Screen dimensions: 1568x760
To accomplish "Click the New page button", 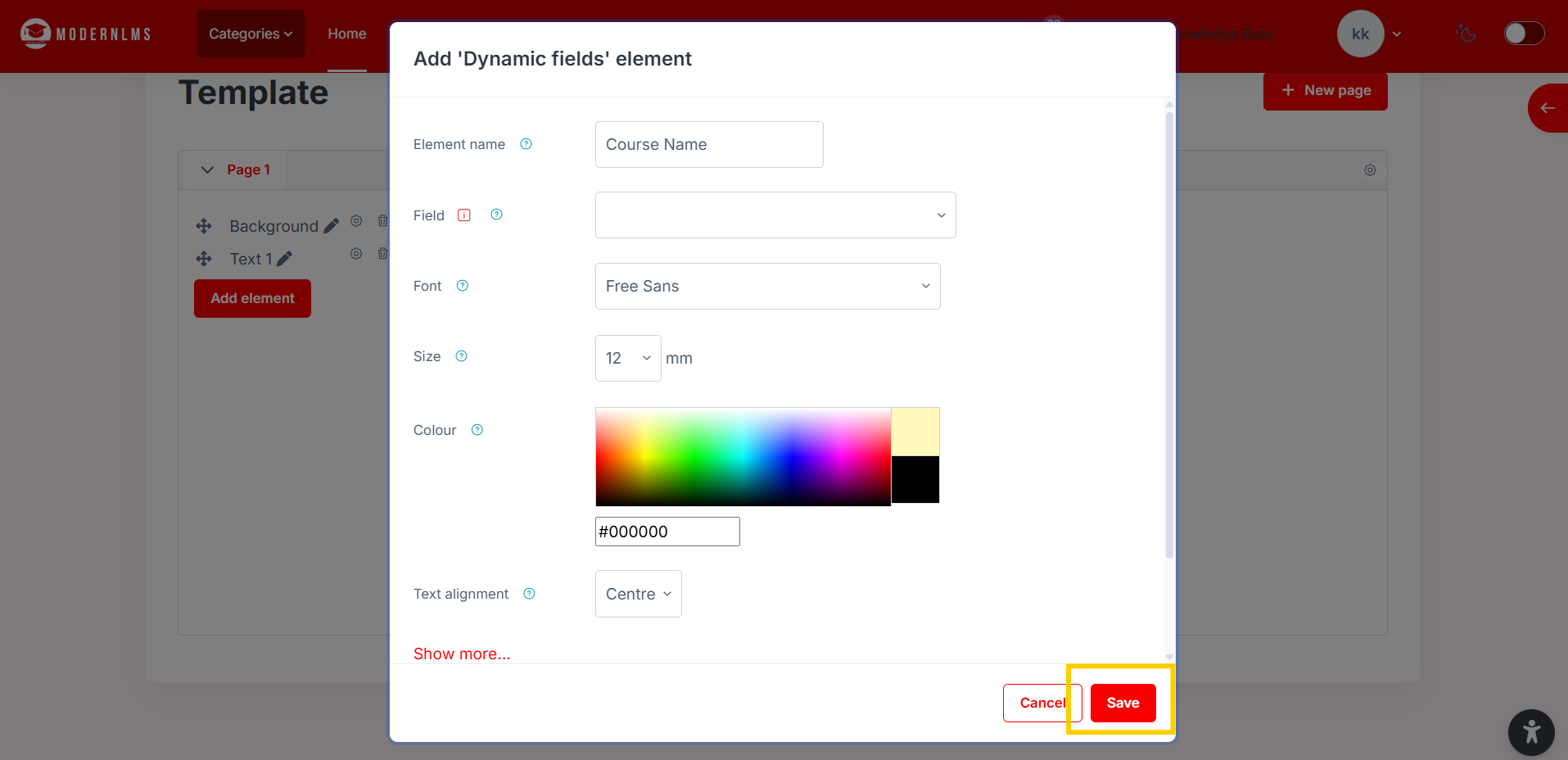I will tap(1325, 90).
